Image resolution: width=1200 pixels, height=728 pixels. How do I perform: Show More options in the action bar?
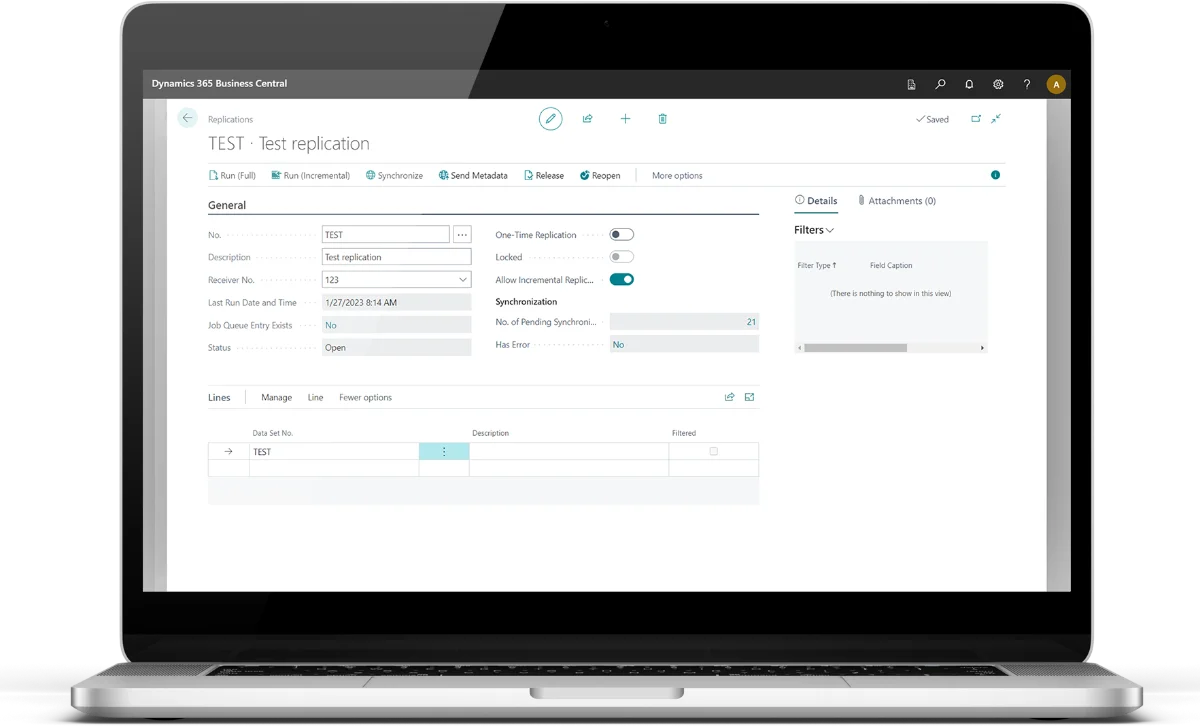[x=677, y=176]
